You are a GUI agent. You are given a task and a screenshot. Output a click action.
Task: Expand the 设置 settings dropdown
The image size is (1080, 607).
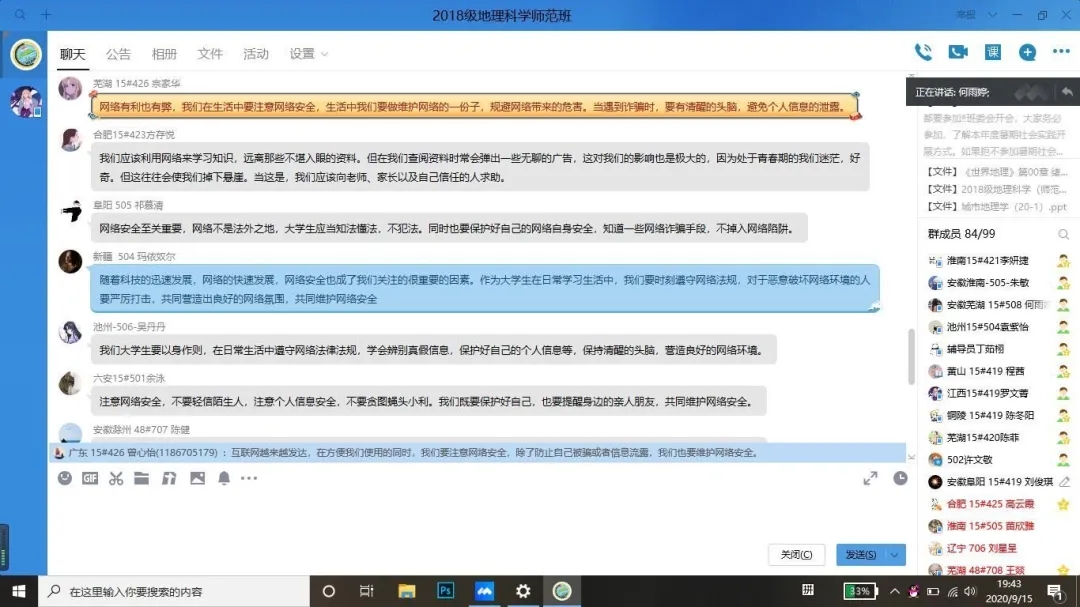(308, 54)
